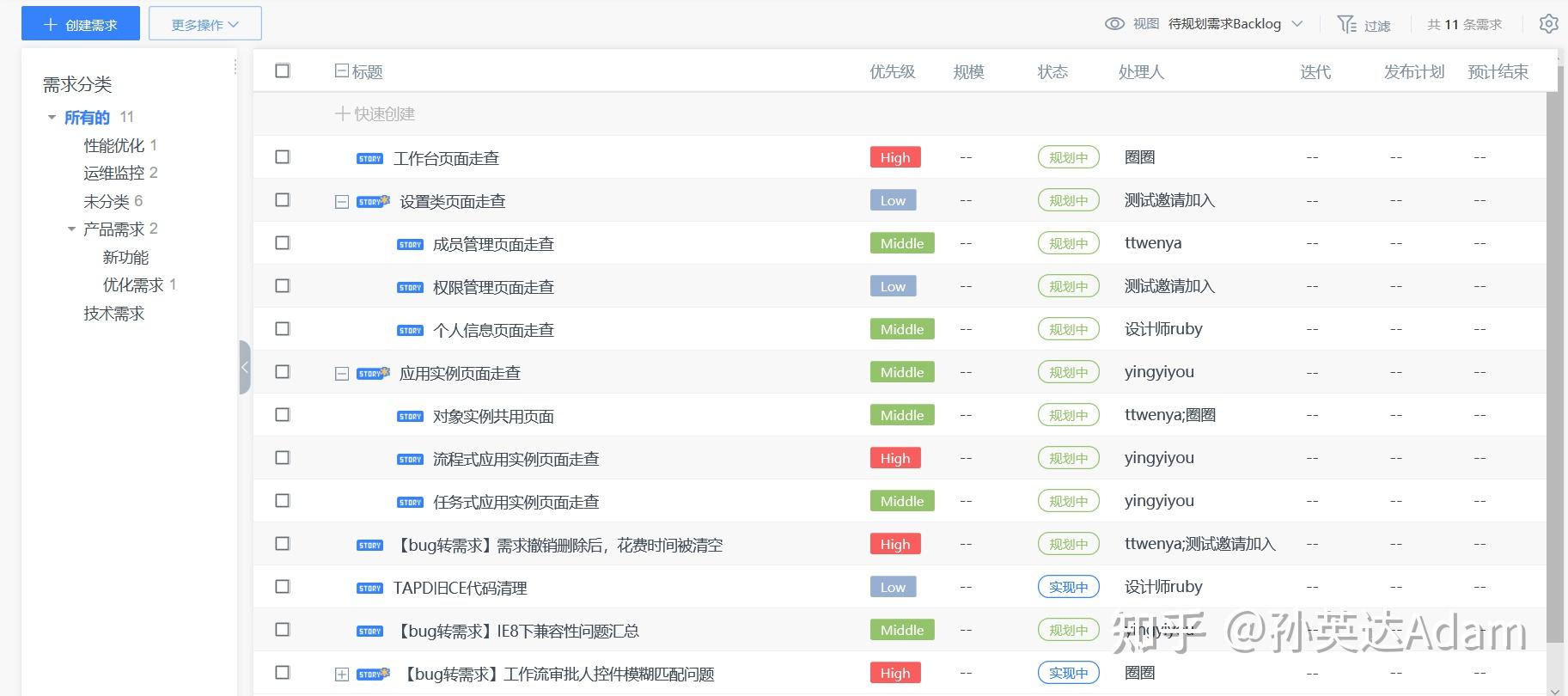This screenshot has height=696, width=1568.
Task: Toggle the select-all checkbox in header
Action: 283,71
